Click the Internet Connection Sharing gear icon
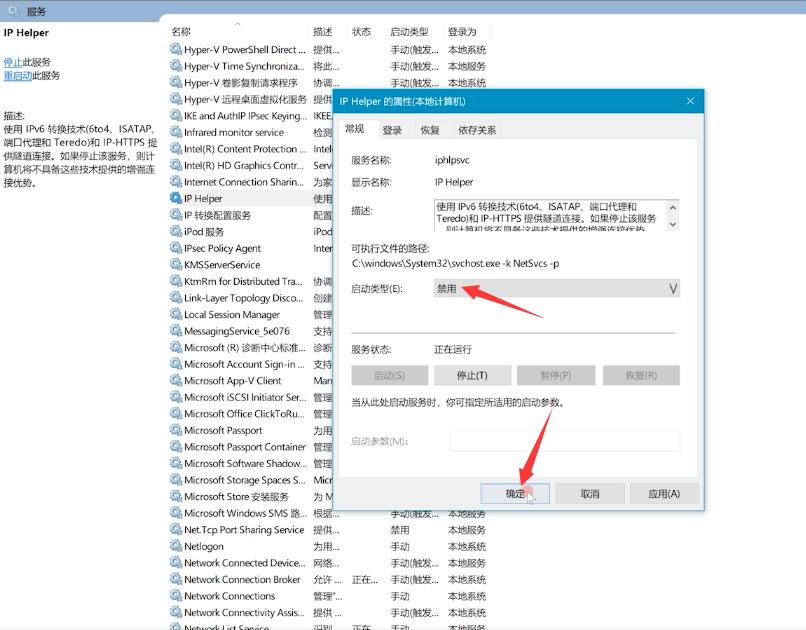The height and width of the screenshot is (630, 806). tap(176, 182)
